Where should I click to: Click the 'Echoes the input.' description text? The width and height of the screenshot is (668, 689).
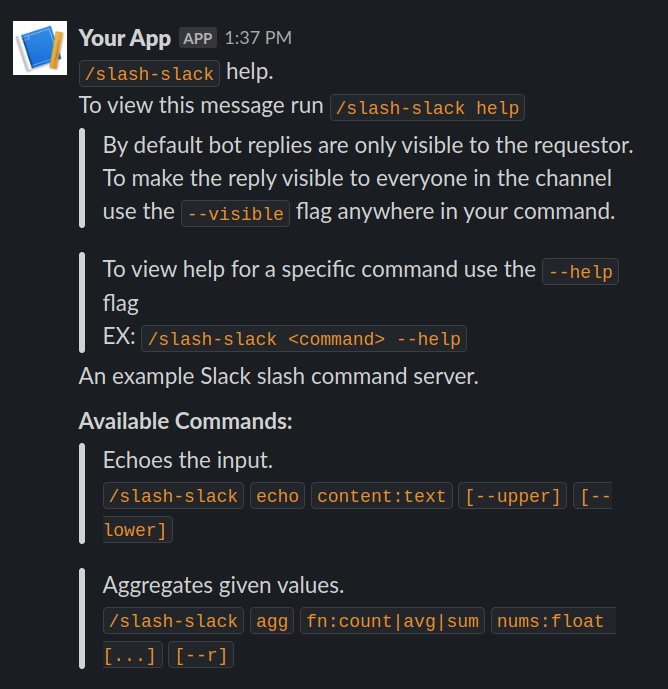188,461
